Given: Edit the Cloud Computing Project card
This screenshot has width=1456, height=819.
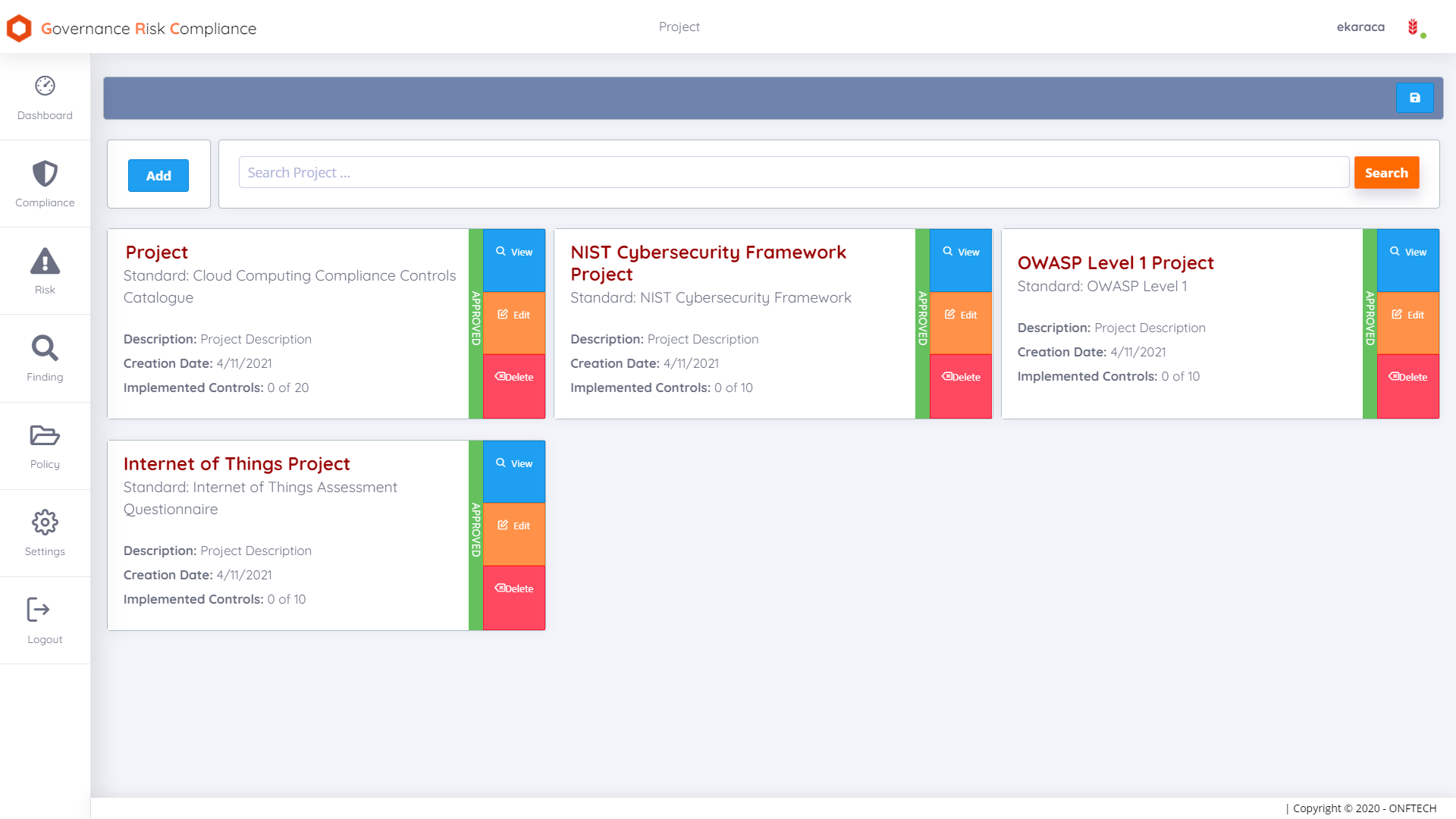Looking at the screenshot, I should 514,323.
